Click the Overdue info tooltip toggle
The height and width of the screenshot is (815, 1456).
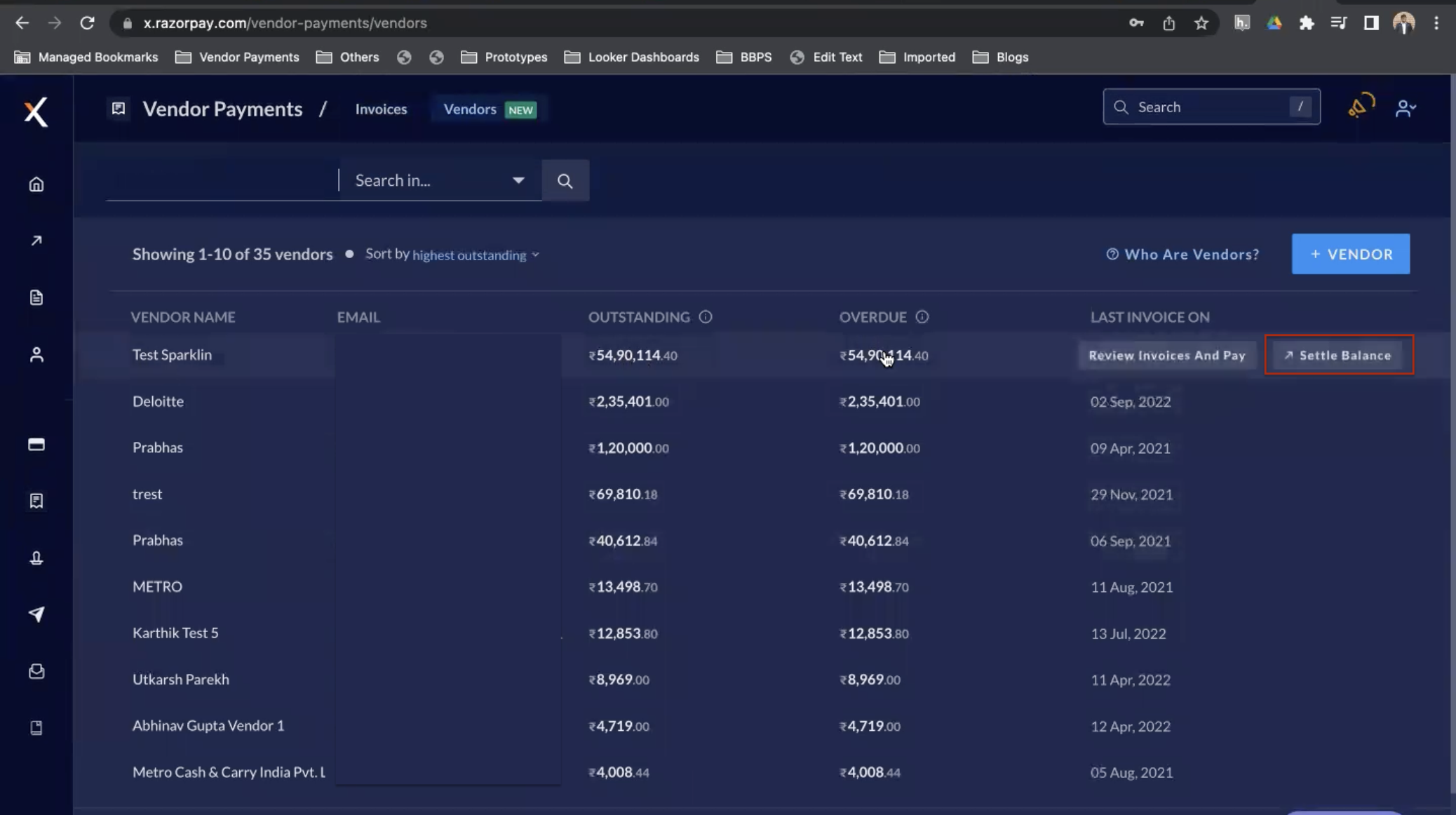(x=921, y=316)
